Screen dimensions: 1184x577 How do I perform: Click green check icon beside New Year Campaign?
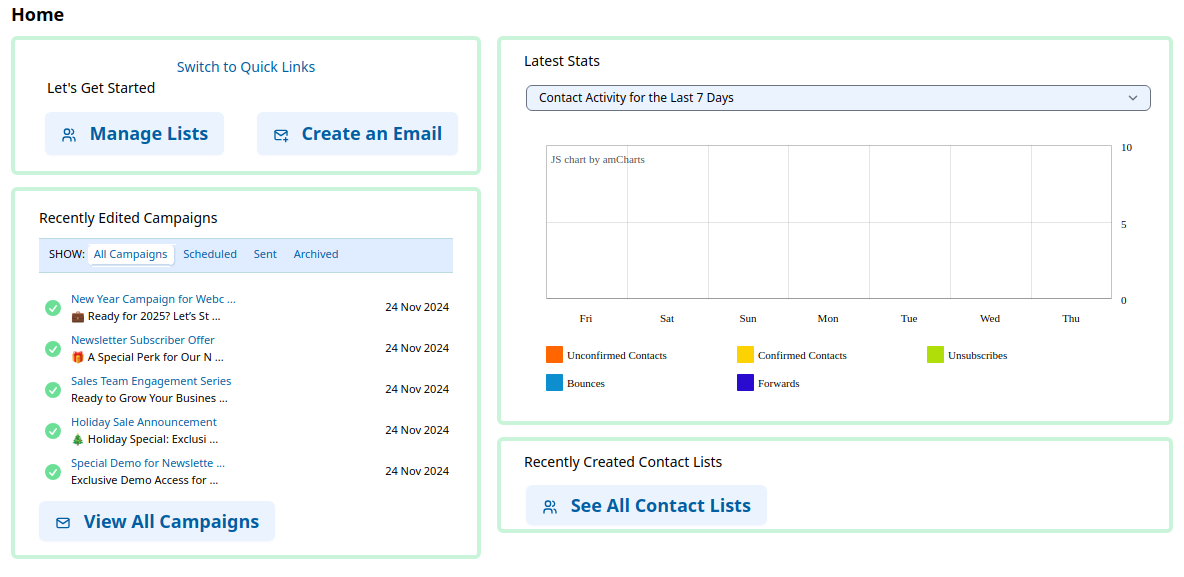(53, 308)
